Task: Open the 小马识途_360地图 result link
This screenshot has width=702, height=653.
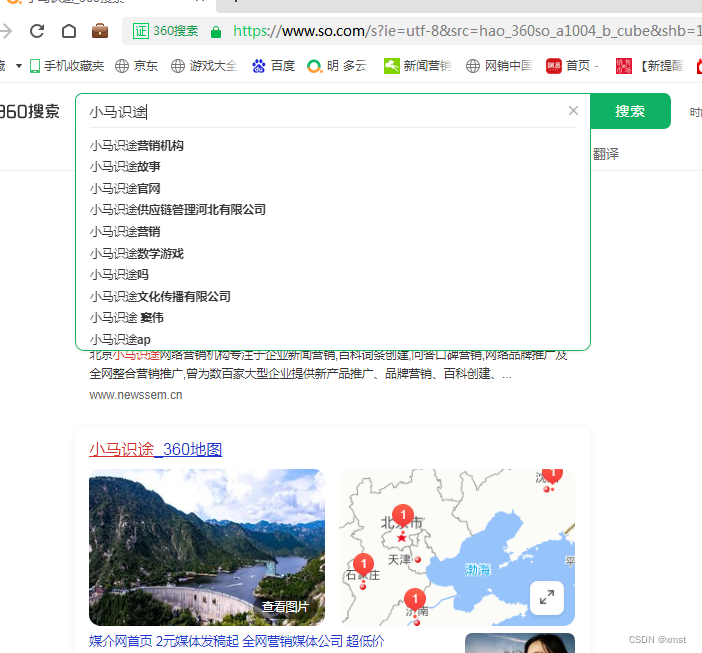Action: point(156,449)
